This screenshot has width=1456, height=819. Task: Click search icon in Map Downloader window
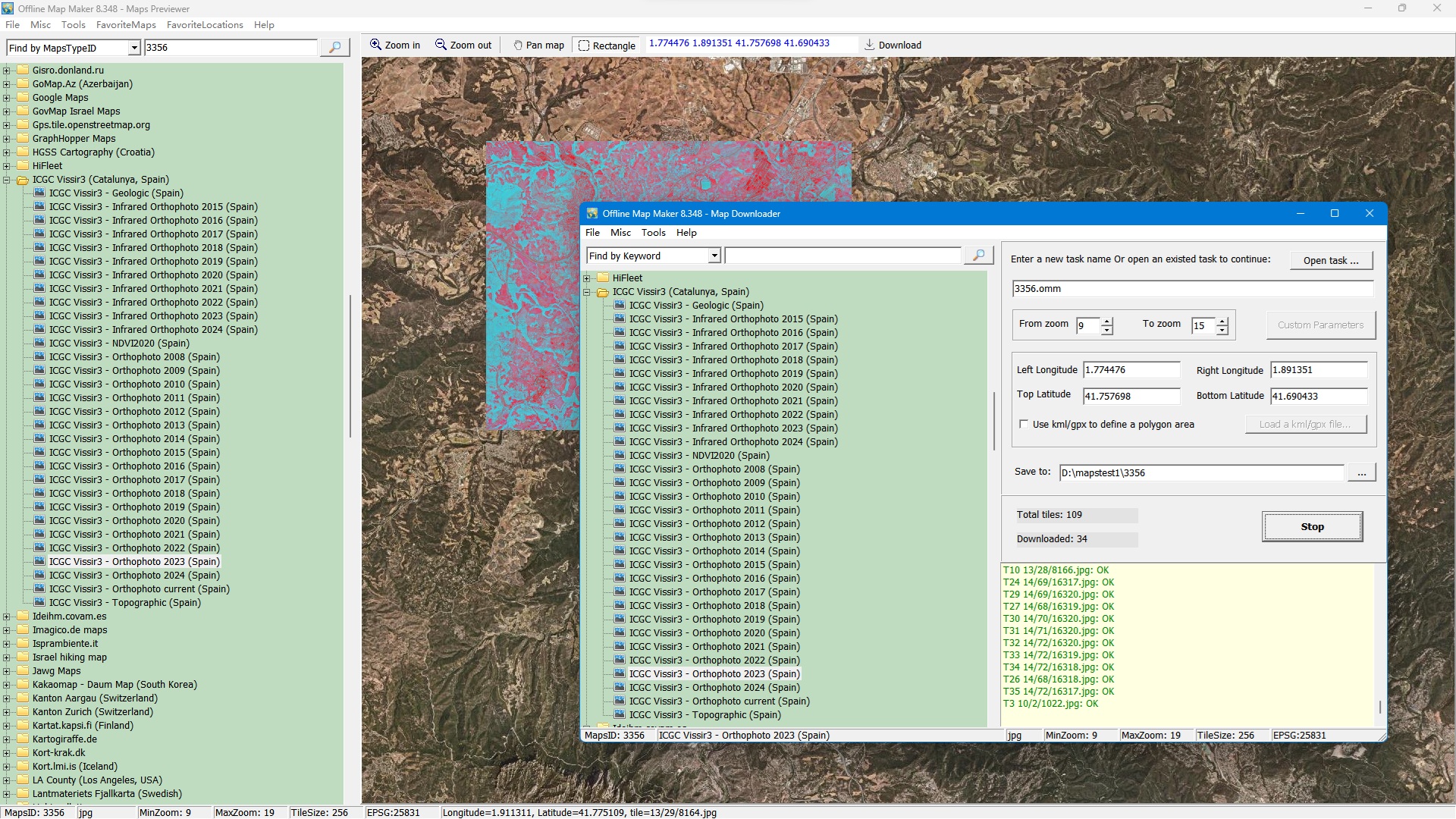coord(978,256)
